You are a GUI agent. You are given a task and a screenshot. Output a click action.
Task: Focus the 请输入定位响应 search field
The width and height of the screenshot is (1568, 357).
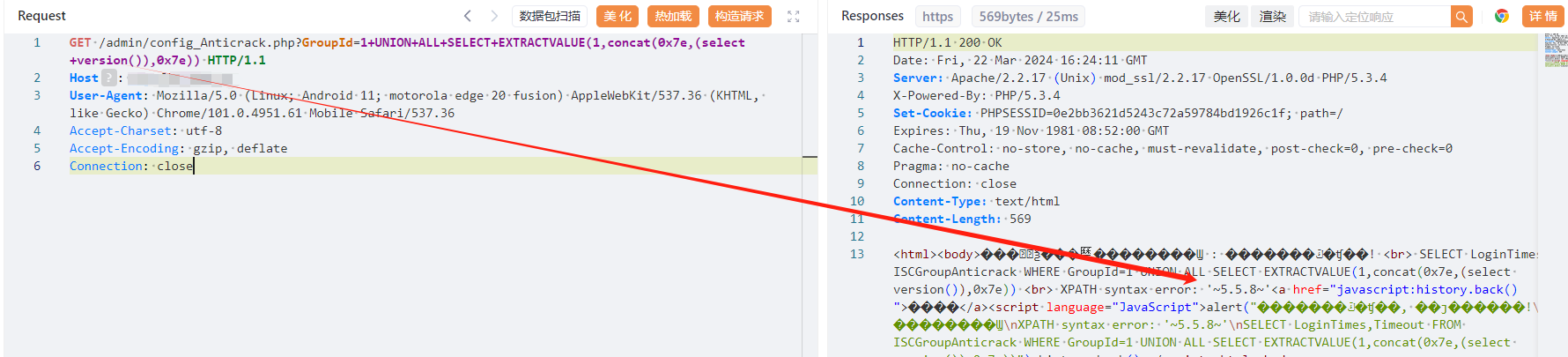(1375, 16)
